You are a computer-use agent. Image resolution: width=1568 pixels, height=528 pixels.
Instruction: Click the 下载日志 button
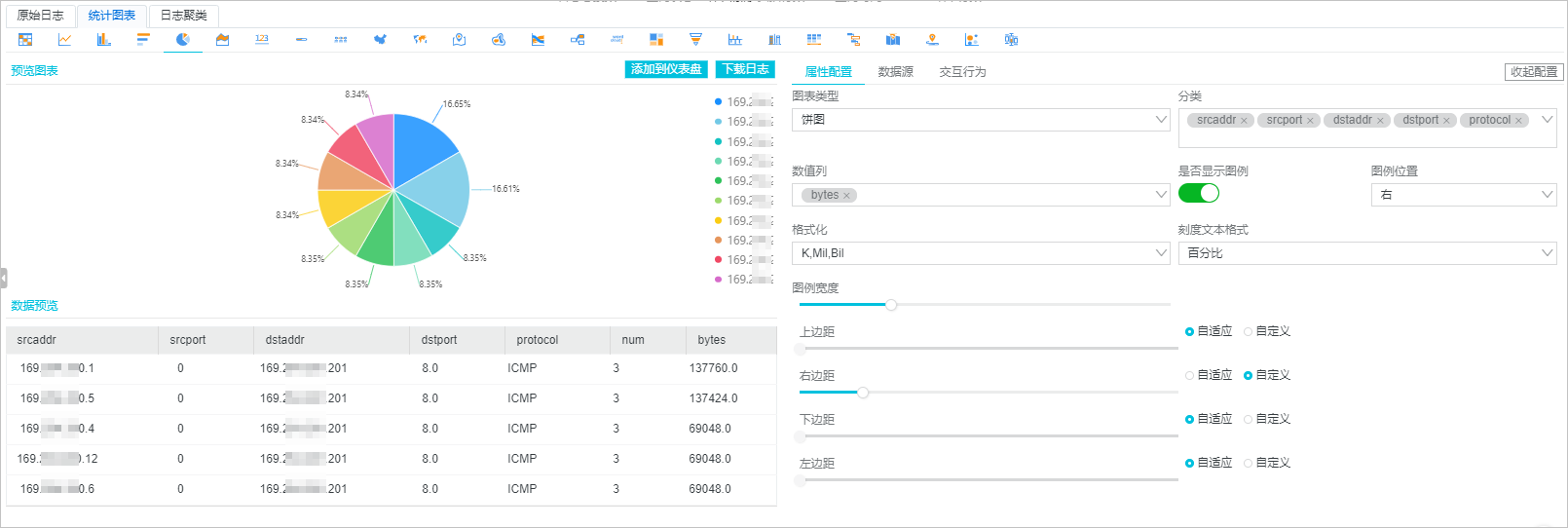pos(746,69)
